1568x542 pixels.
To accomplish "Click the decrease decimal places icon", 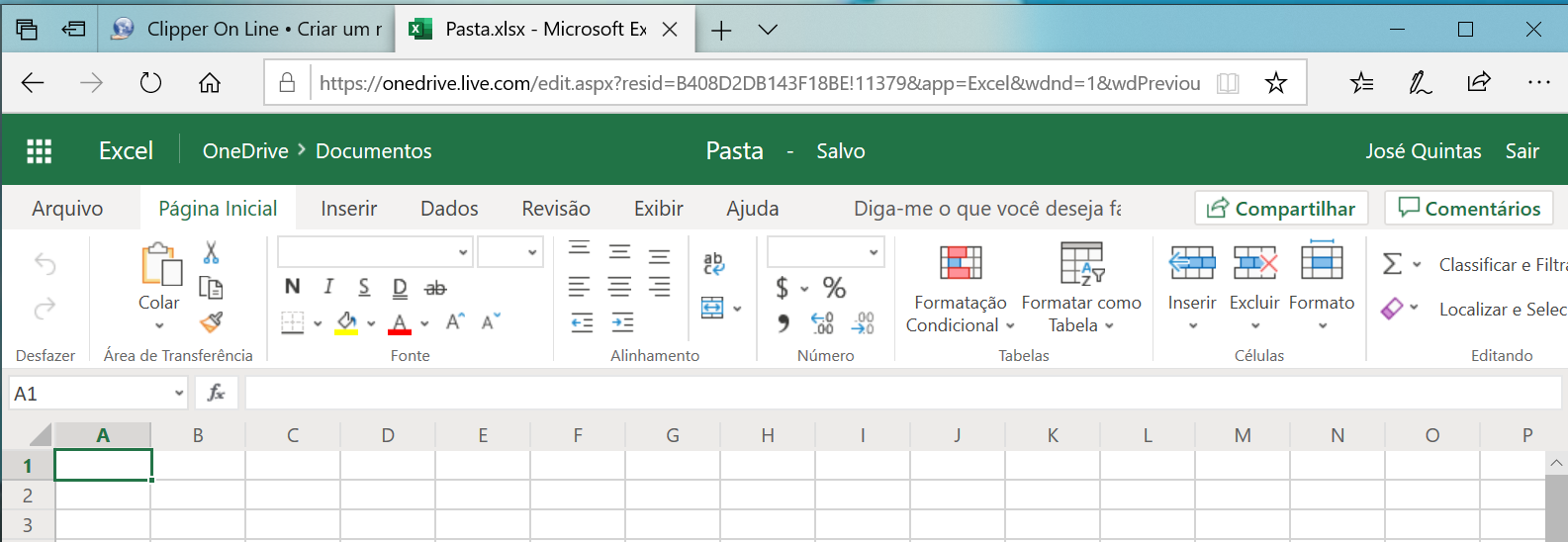I will (x=863, y=323).
